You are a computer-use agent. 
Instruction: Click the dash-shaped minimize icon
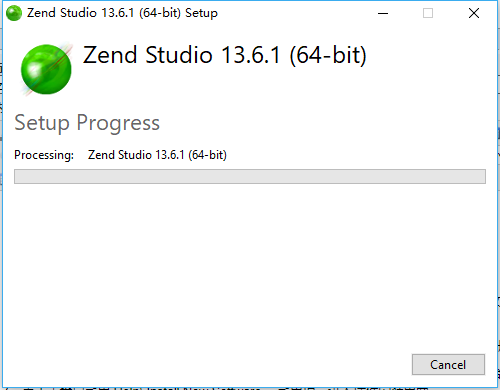click(x=383, y=14)
